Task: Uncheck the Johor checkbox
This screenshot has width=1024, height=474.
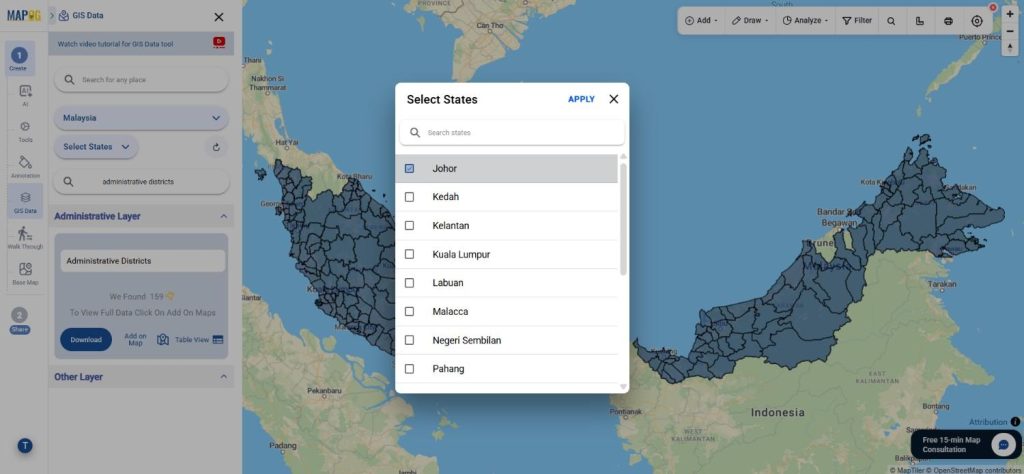Action: coord(409,168)
